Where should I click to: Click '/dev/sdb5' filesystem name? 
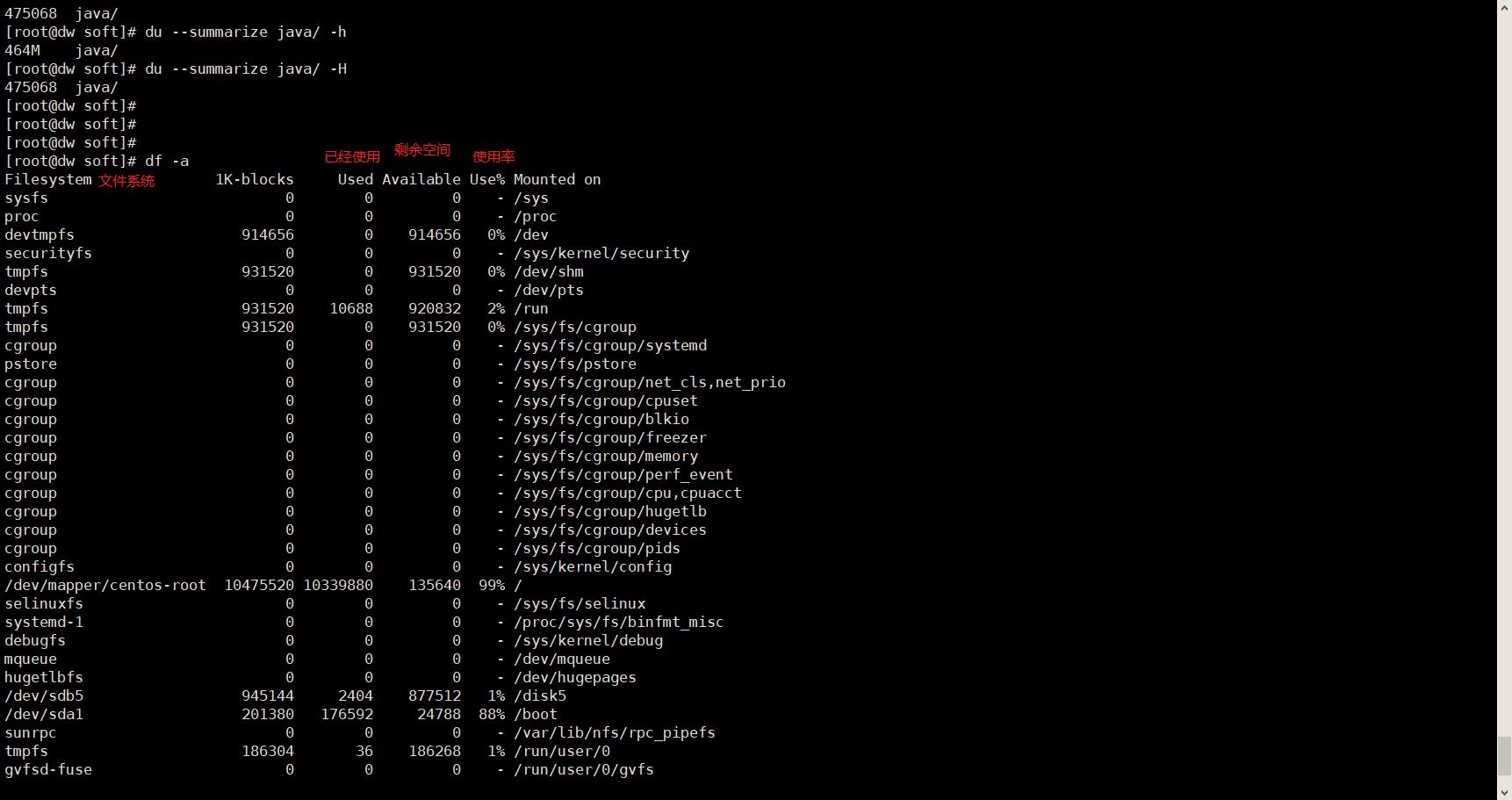(x=44, y=695)
